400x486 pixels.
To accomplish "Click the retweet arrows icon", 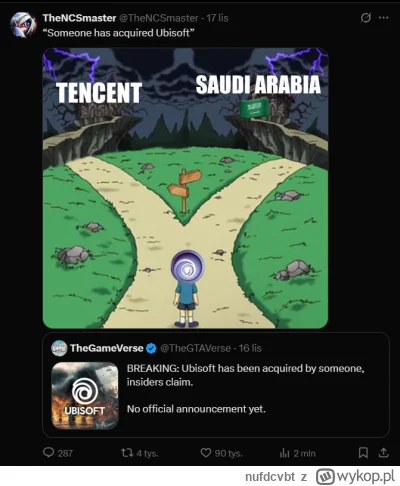I will point(127,453).
